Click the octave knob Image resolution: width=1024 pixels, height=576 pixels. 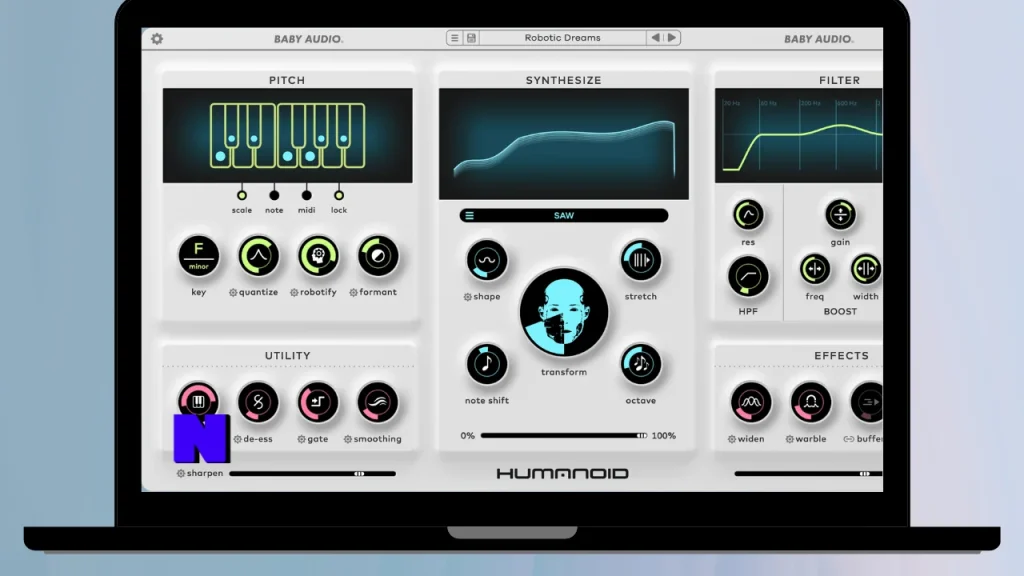pos(641,364)
